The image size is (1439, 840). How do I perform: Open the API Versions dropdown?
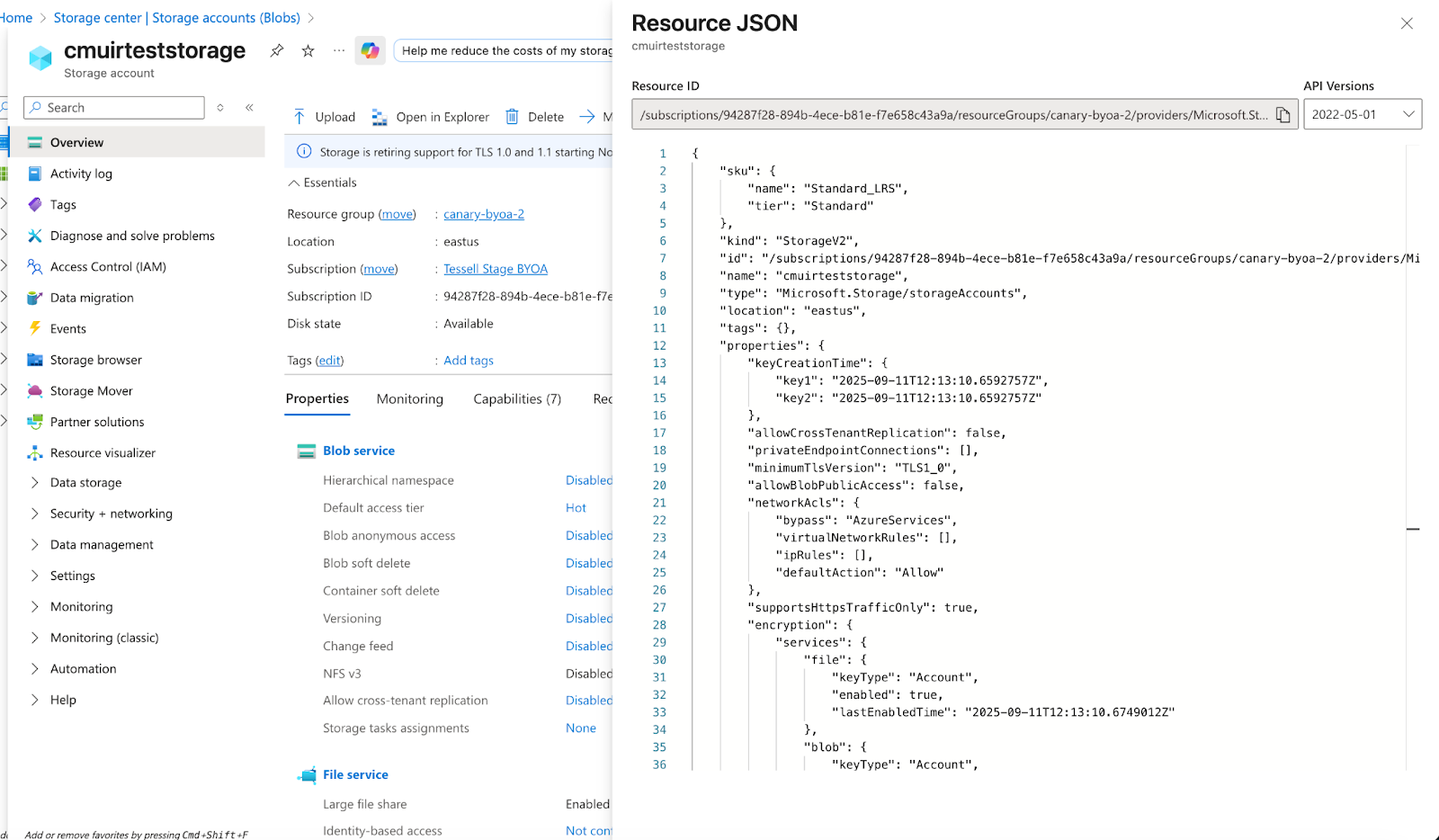pyautogui.click(x=1362, y=115)
